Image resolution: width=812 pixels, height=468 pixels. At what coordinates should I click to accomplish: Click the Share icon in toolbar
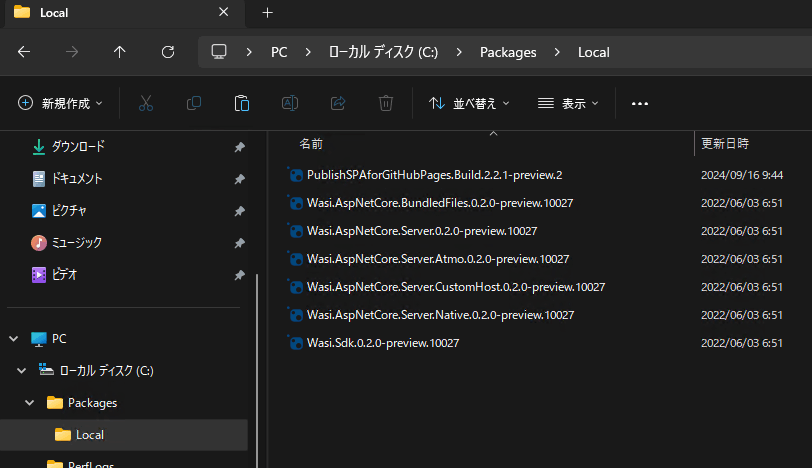click(338, 104)
